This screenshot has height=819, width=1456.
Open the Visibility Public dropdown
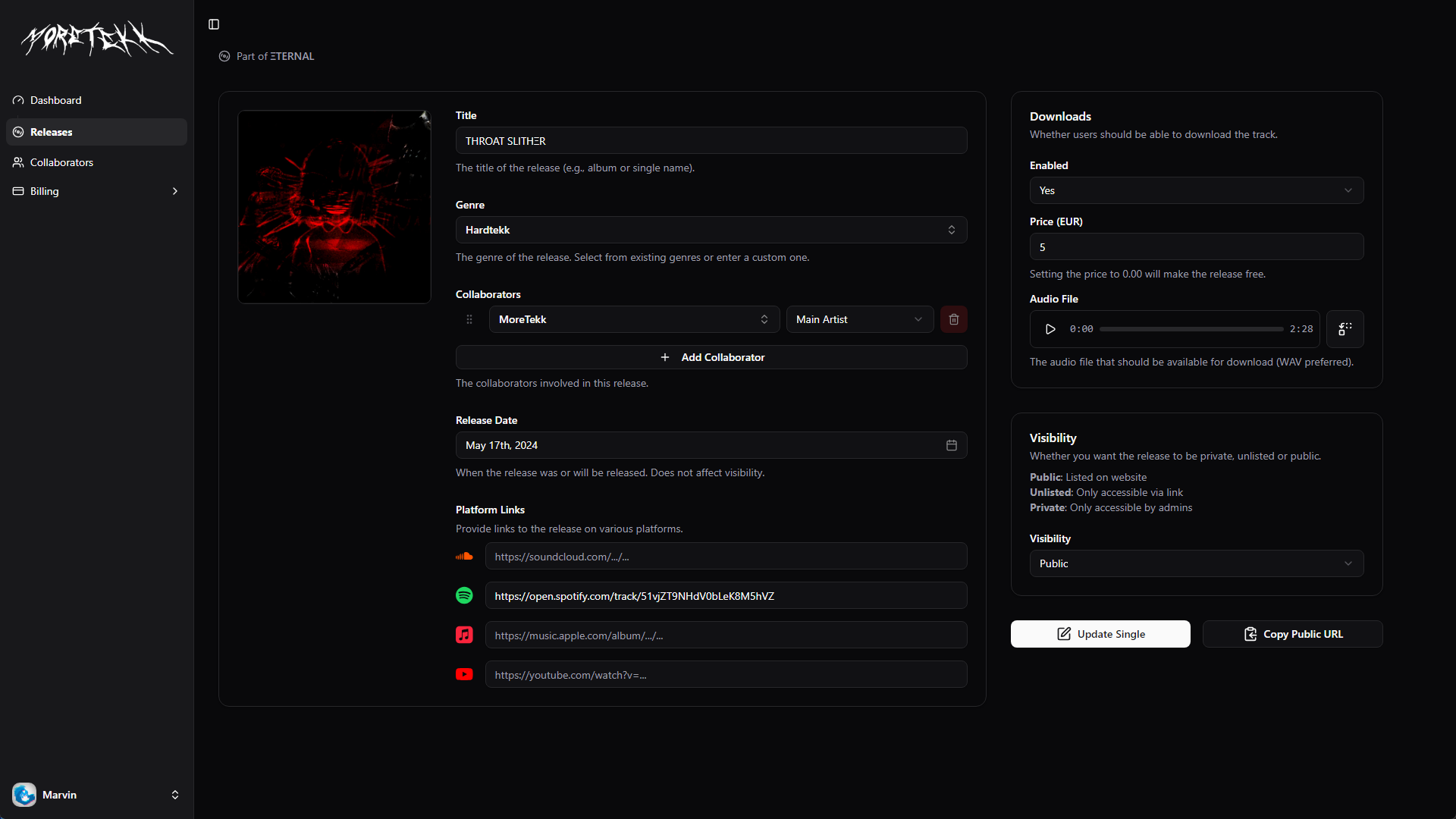pos(1196,563)
